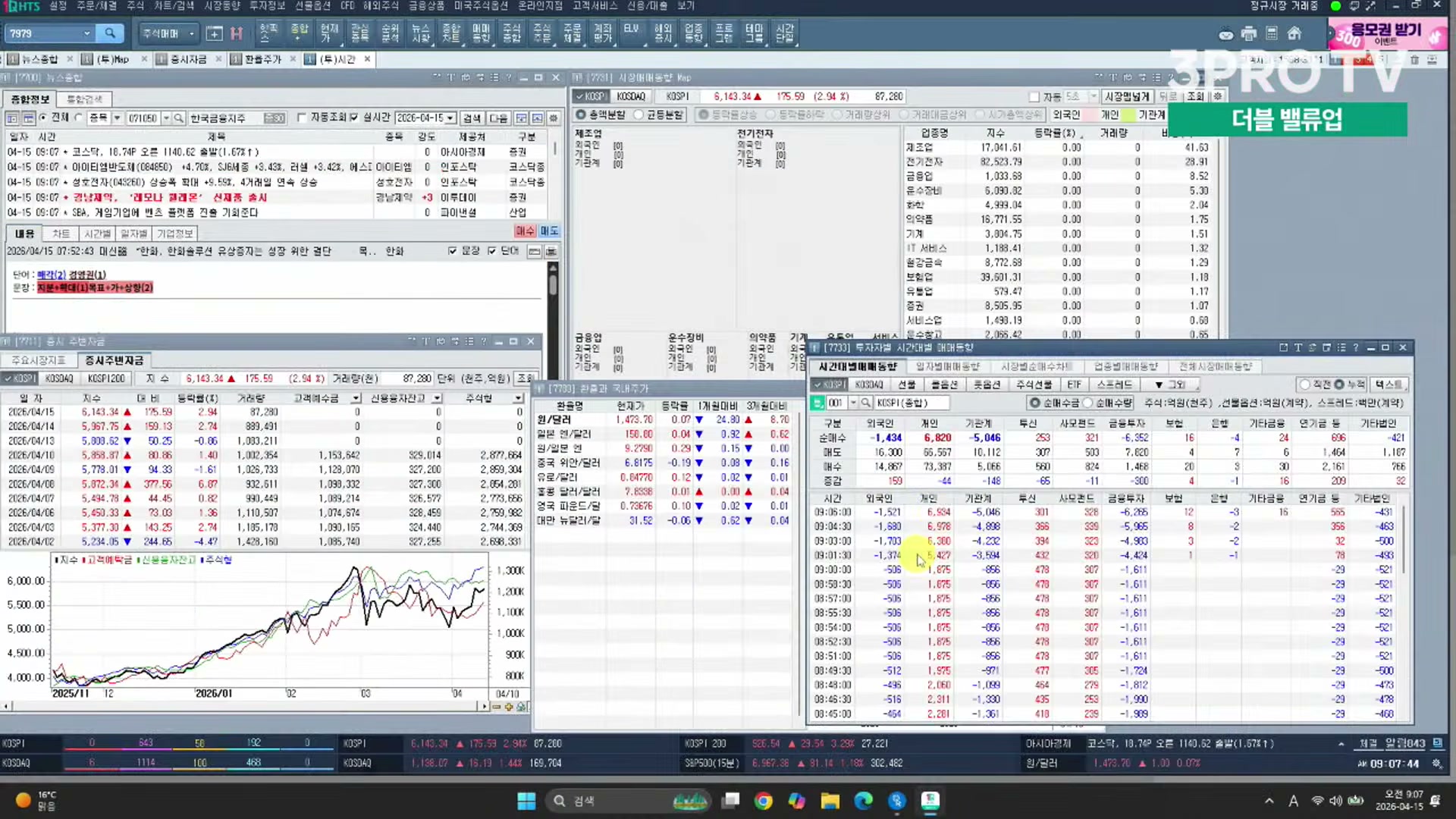Click the 해외증시 toolbar icon

(x=663, y=33)
